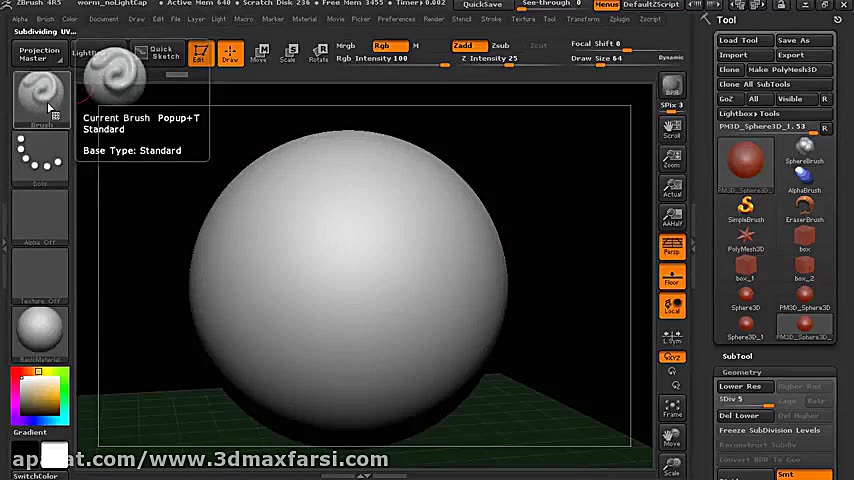The height and width of the screenshot is (480, 854).
Task: Select the box_1 tool thumbnail
Action: tap(746, 269)
